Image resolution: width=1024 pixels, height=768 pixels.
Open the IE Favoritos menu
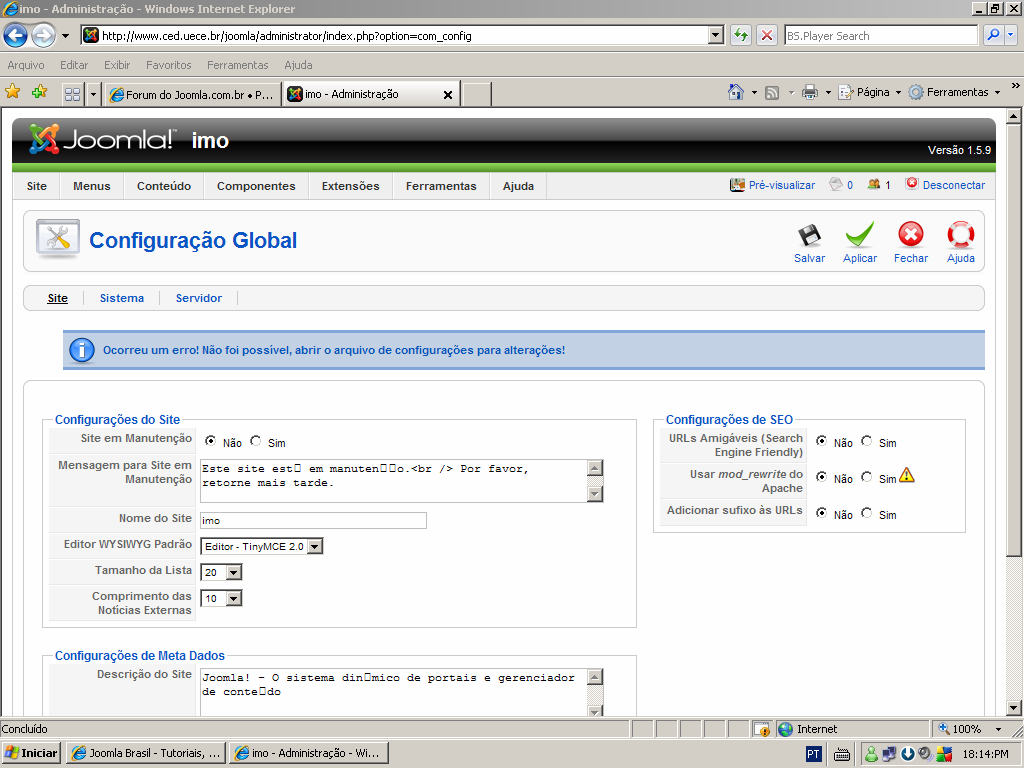pyautogui.click(x=168, y=65)
